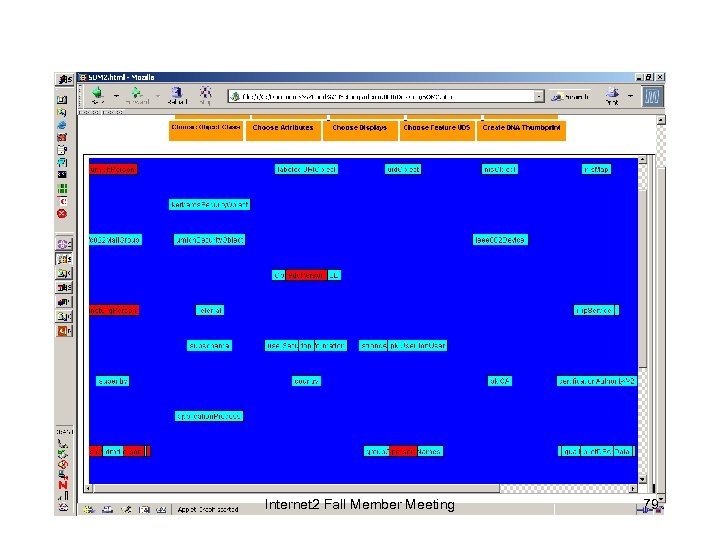Open the Choose Feature UDS tab

[x=437, y=130]
